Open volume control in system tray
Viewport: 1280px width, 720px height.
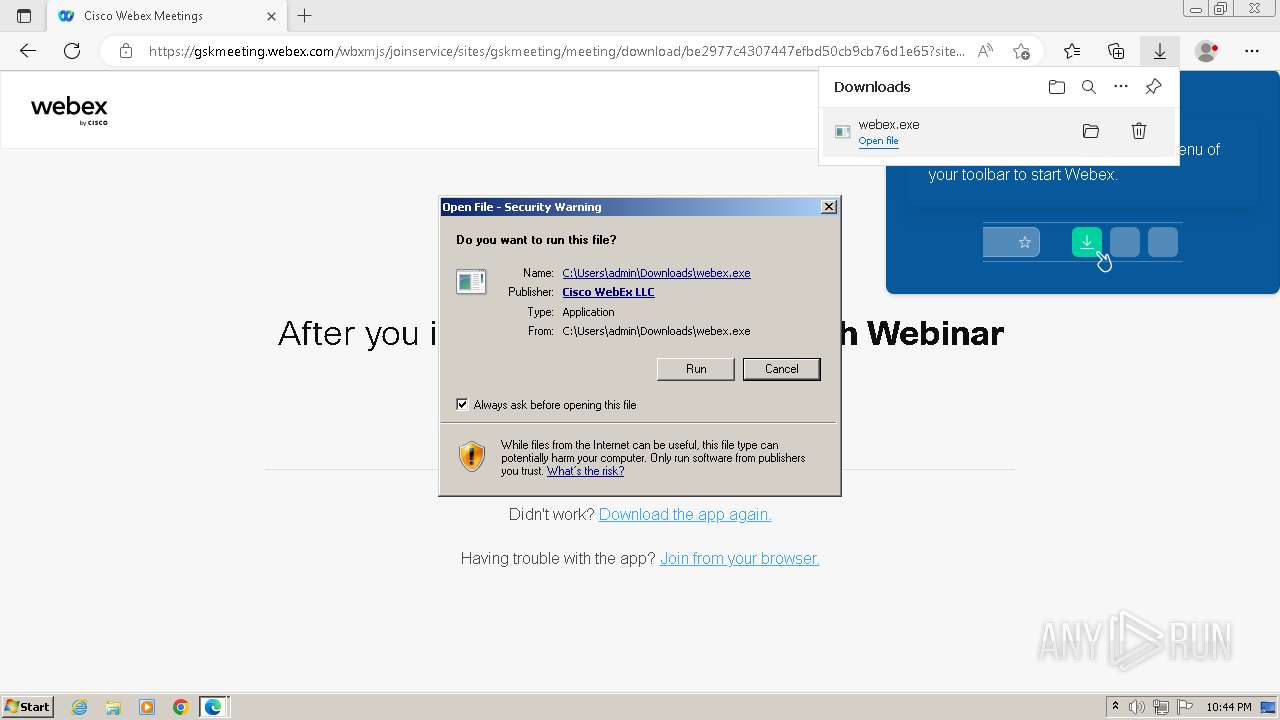[x=1137, y=707]
